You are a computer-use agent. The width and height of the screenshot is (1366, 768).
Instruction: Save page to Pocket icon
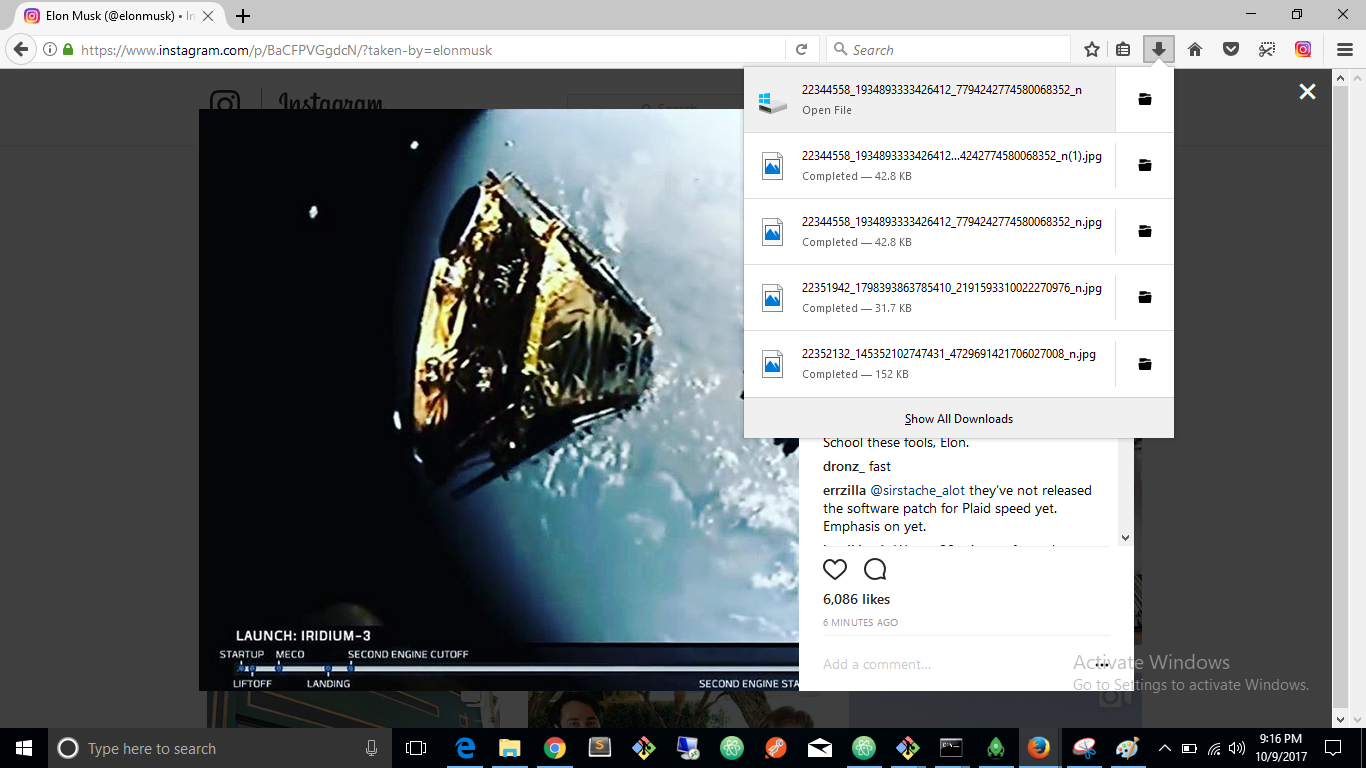click(1231, 49)
